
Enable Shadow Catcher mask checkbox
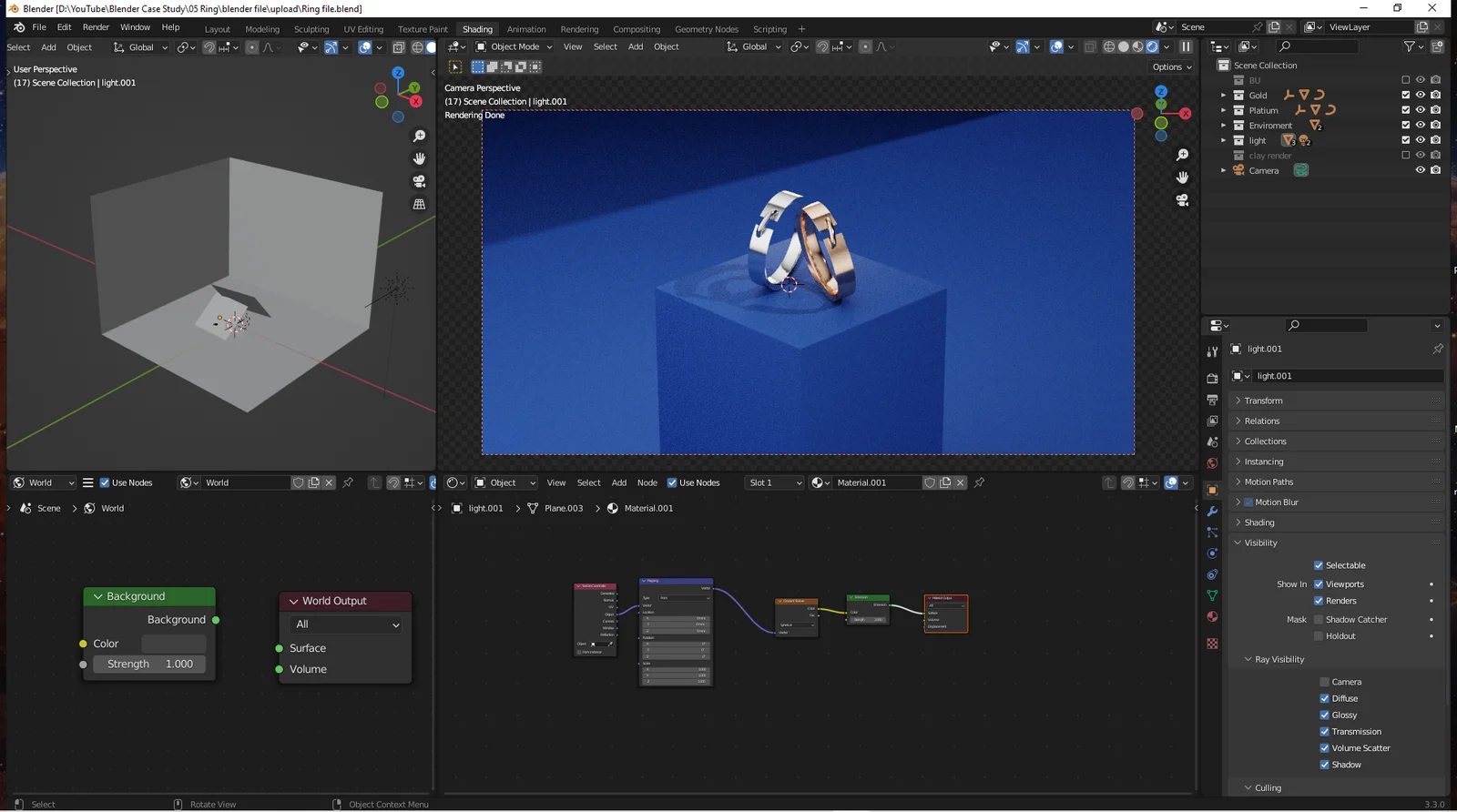[x=1319, y=620]
